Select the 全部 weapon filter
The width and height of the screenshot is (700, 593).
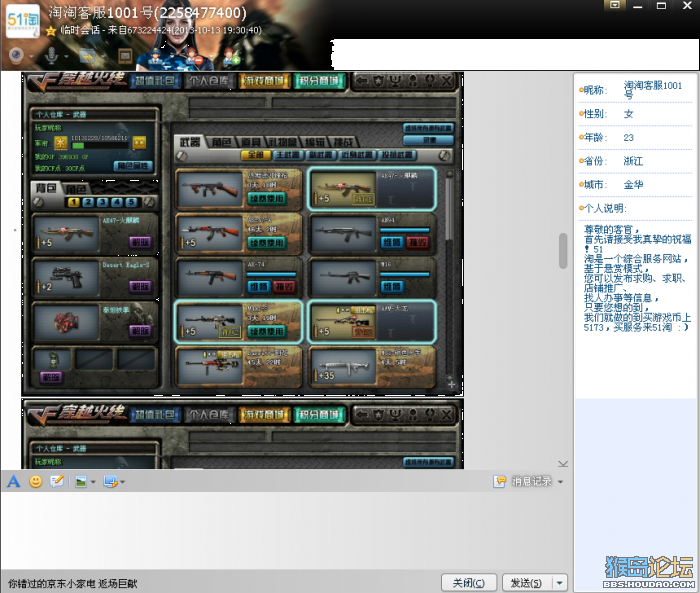(256, 155)
